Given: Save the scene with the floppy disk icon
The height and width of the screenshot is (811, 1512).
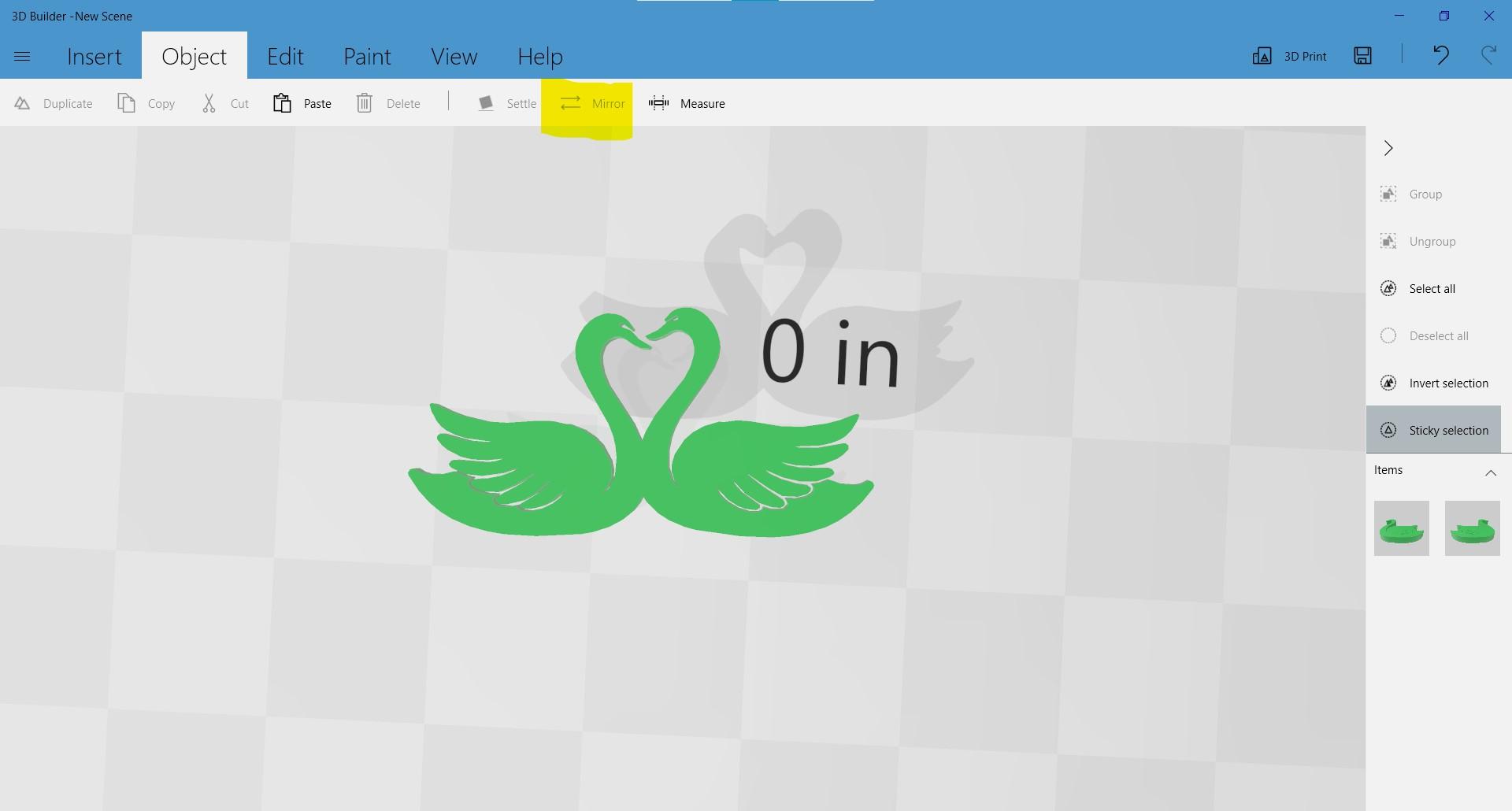Looking at the screenshot, I should tap(1362, 55).
